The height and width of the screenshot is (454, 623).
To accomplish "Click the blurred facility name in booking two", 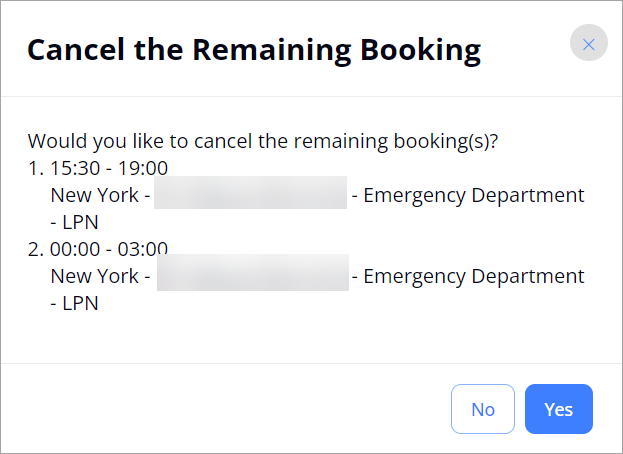I will pos(253,272).
